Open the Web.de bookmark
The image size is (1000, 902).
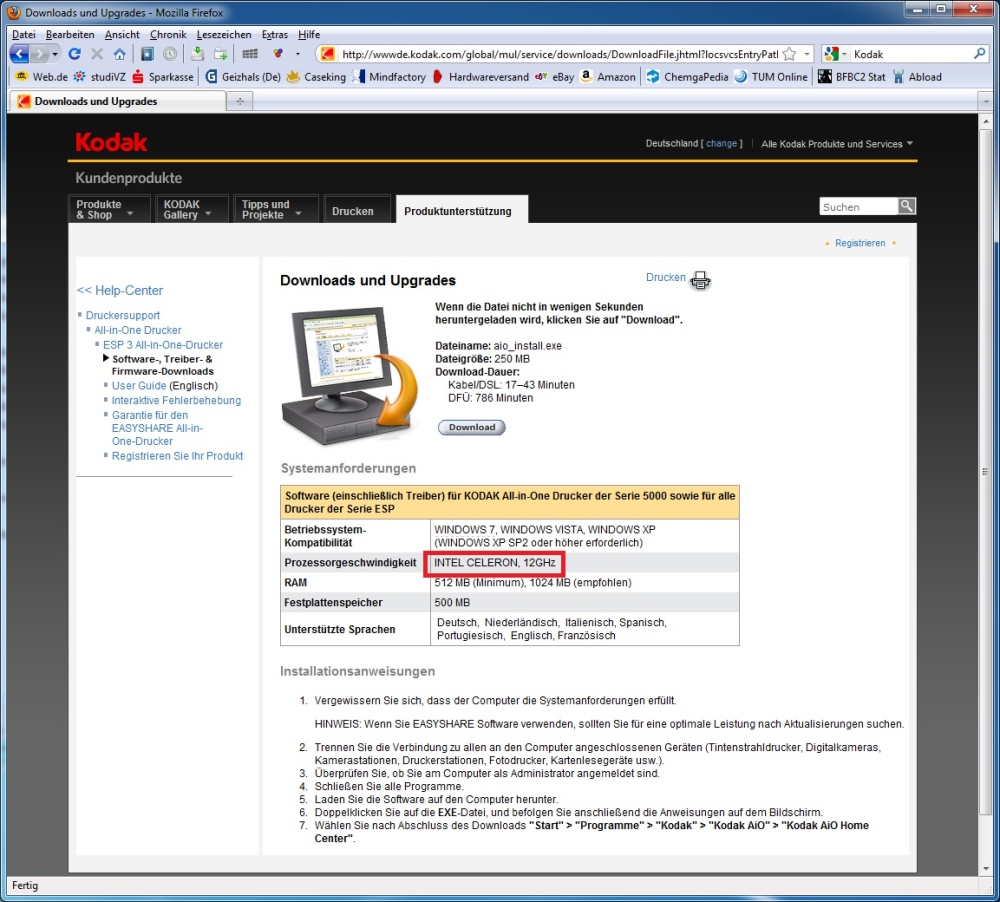click(x=41, y=77)
